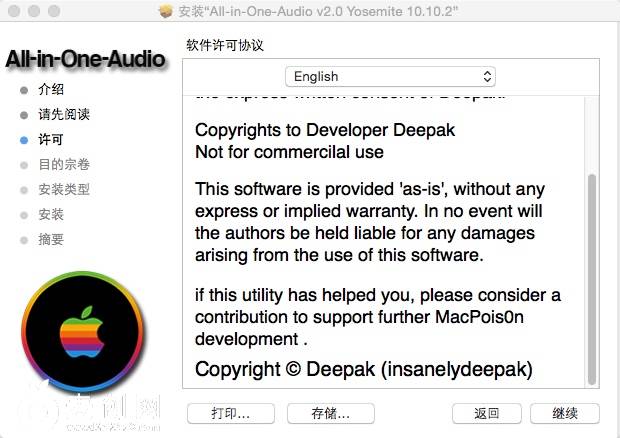Image resolution: width=620 pixels, height=438 pixels.
Task: Click the license text scrollbar thumb
Action: point(592,279)
